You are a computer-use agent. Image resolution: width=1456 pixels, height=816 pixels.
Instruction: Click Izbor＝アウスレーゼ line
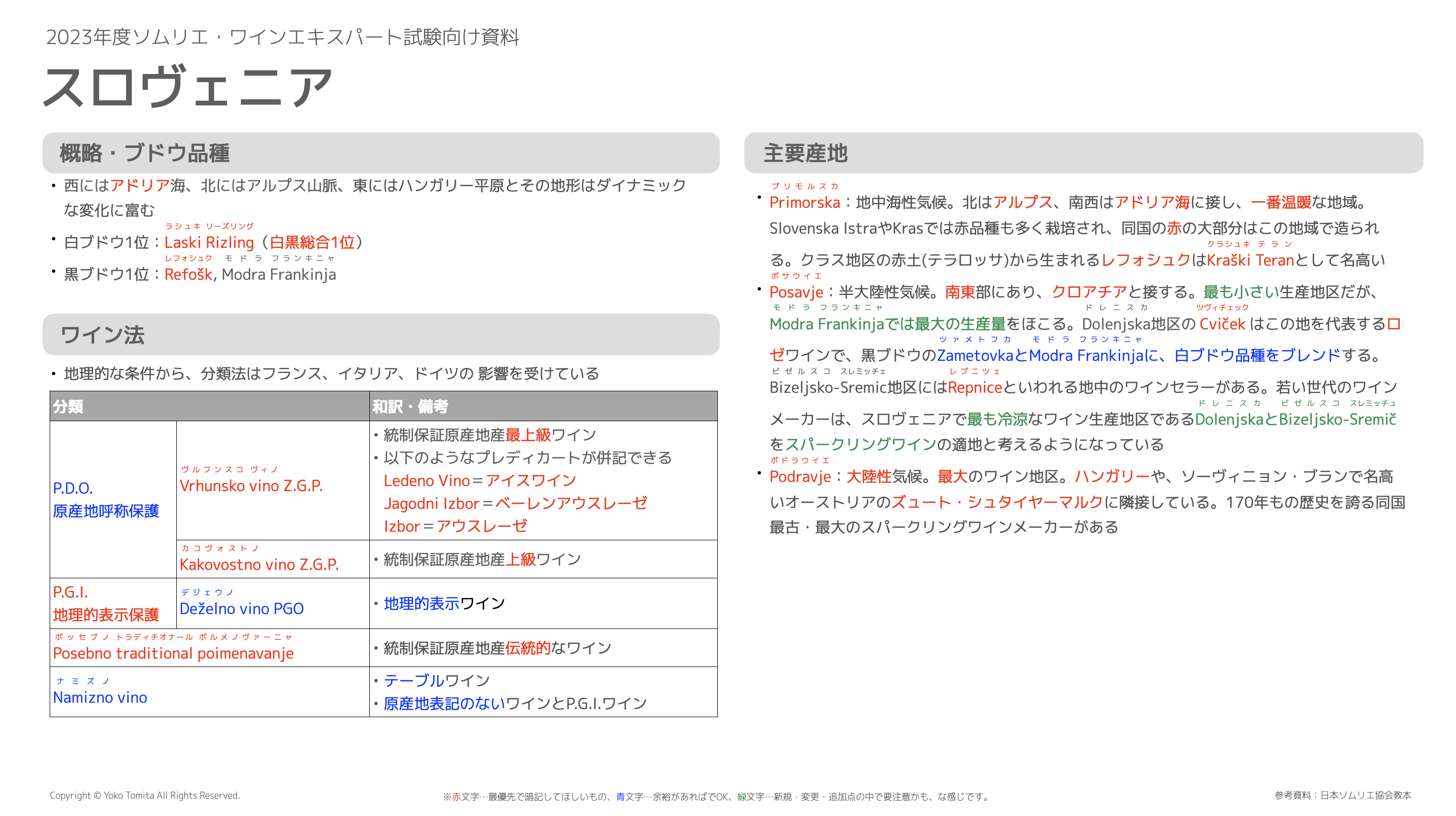pos(455,526)
